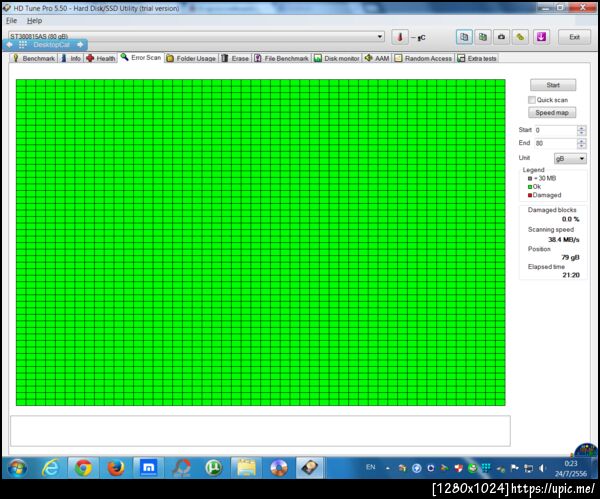
Task: Show hidden tray icons arrow
Action: (x=388, y=468)
